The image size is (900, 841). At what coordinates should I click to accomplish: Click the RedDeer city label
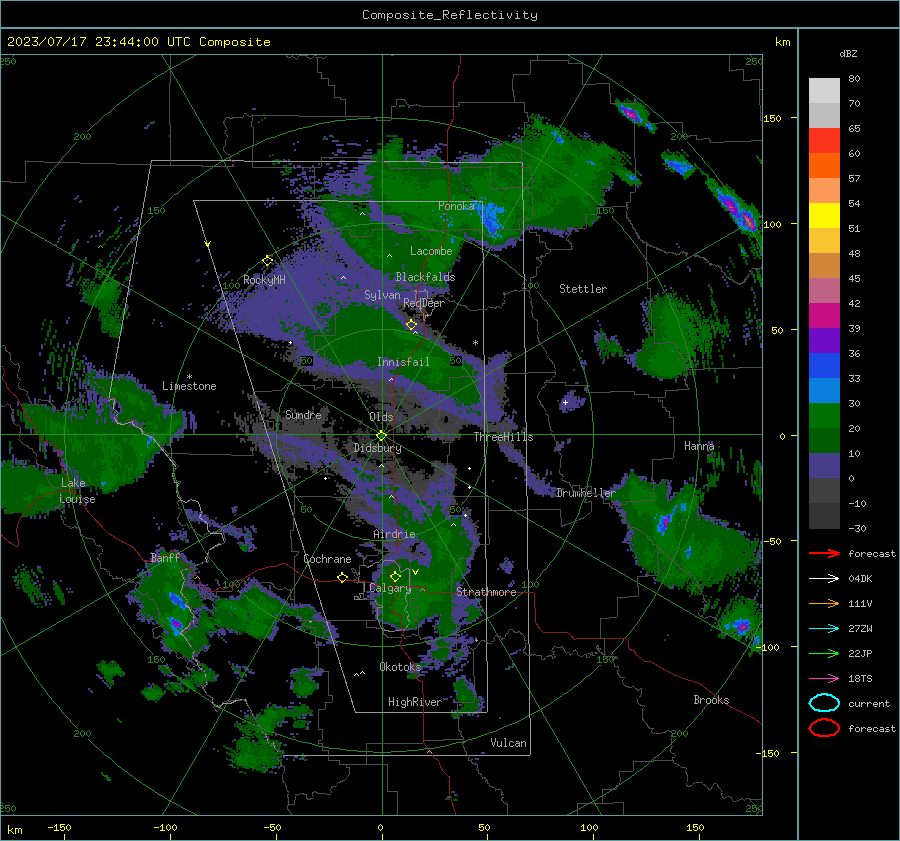click(x=424, y=303)
